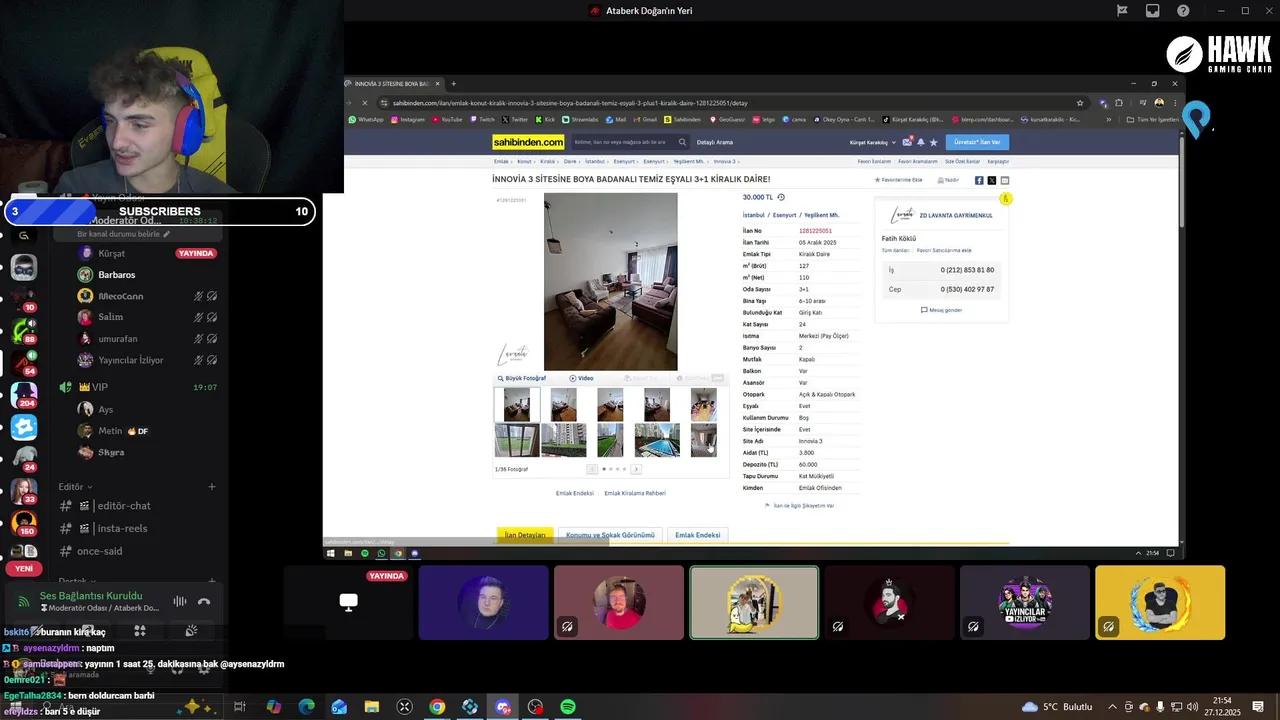Disconnect from the voice call in Discord
Viewport: 1280px width, 720px height.
coord(204,602)
